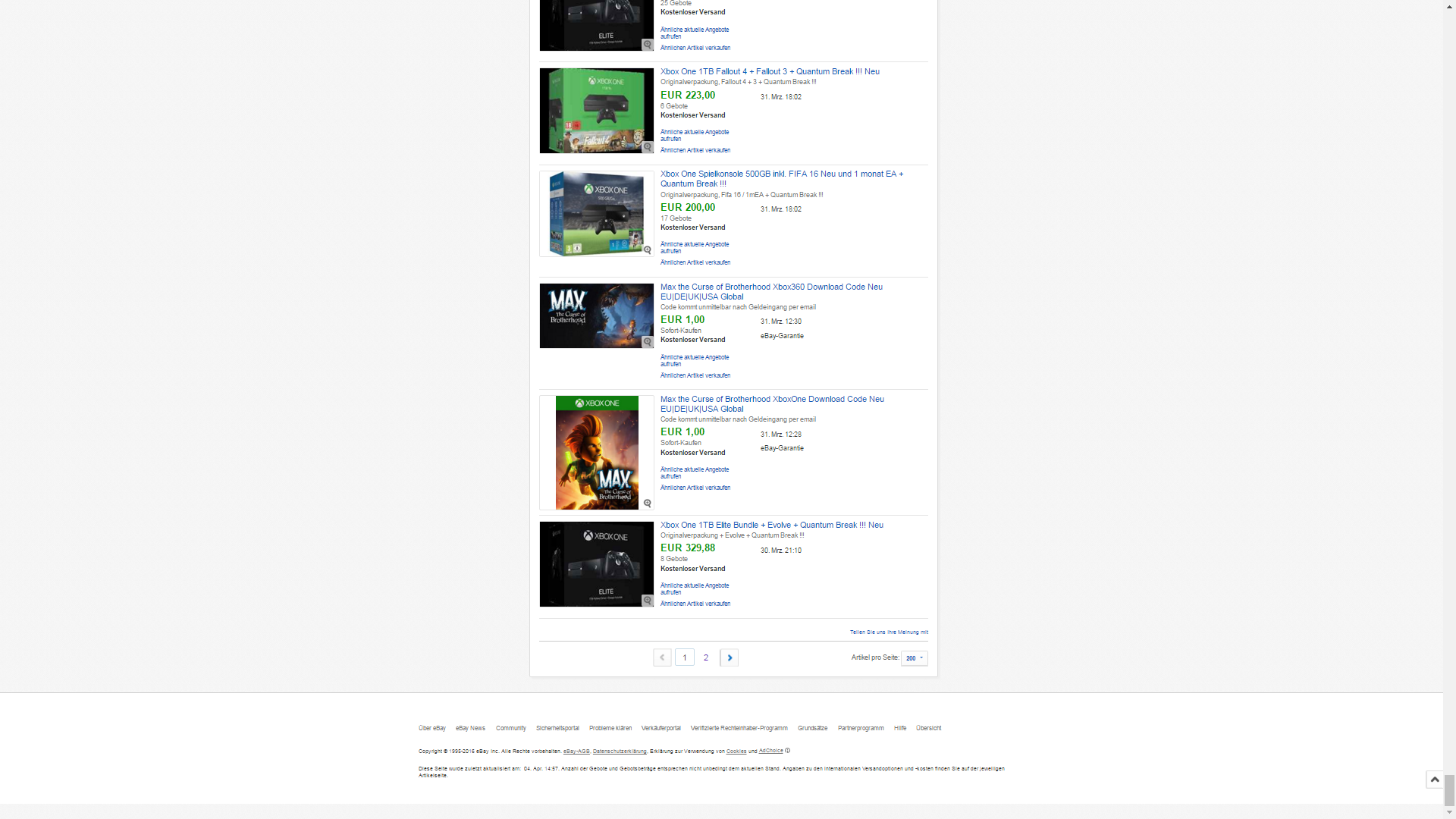Open similar current offers for Elite Evolve bundle
Screen dimensions: 1456x819
pyautogui.click(x=695, y=588)
